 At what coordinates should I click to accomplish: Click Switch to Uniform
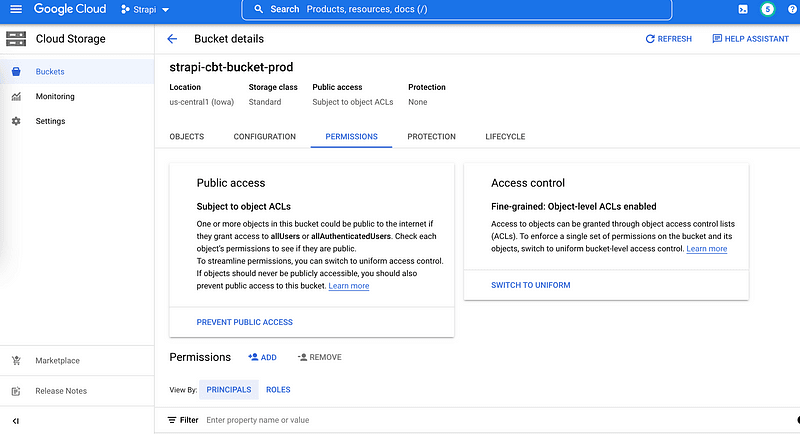pyautogui.click(x=531, y=285)
